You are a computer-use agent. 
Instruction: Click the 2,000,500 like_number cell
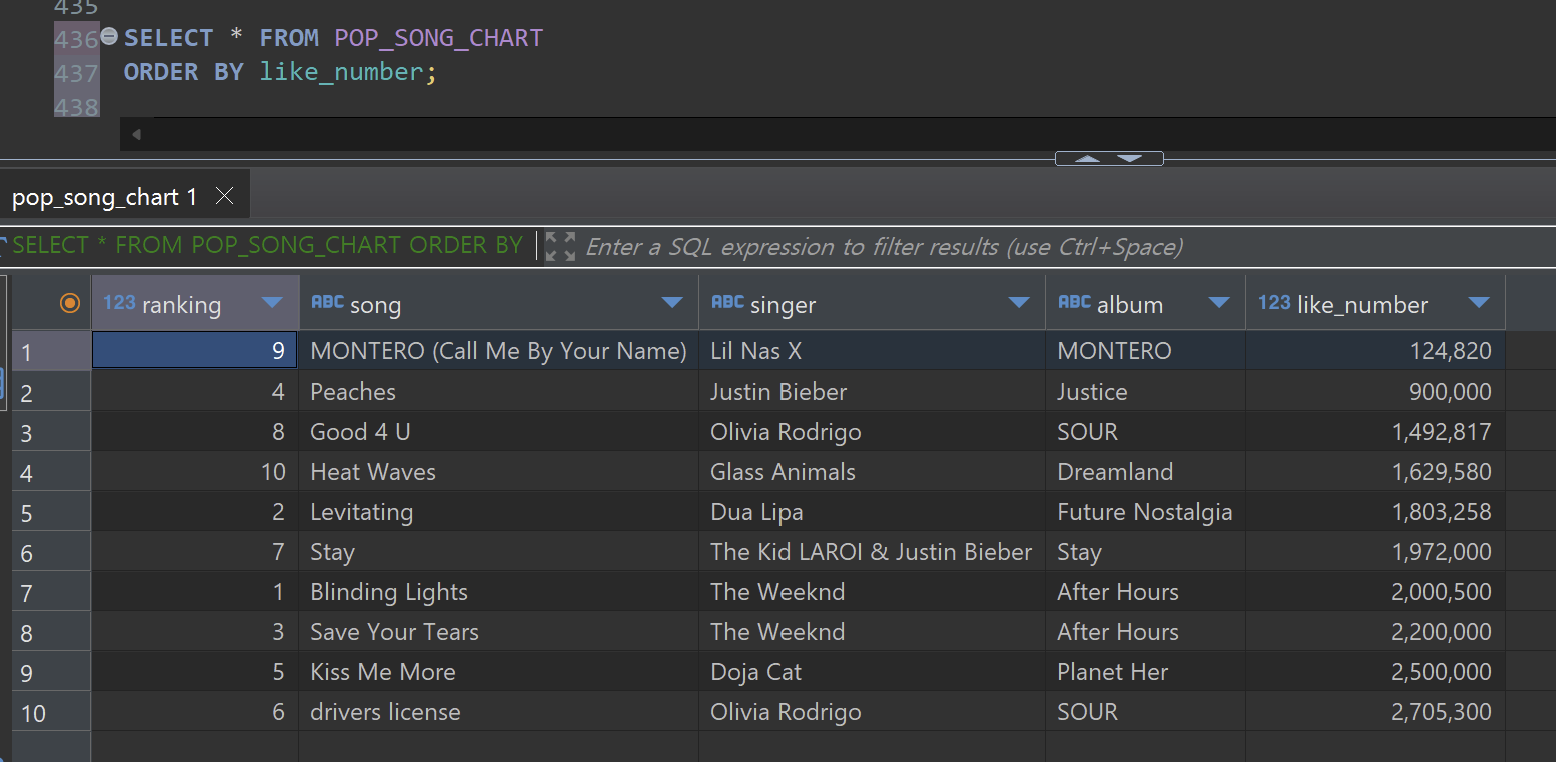pos(1375,592)
